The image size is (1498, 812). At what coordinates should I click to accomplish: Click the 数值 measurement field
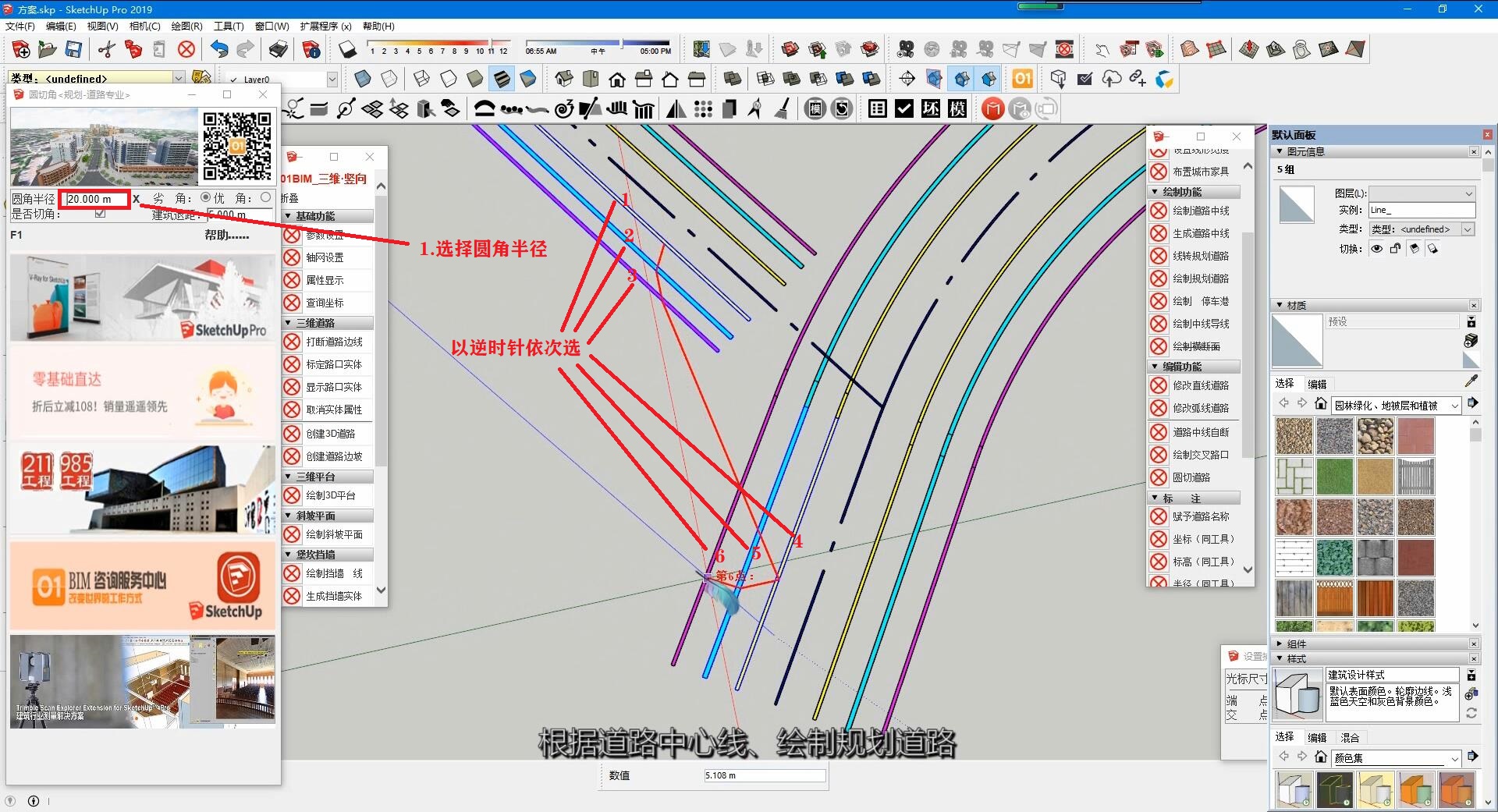(764, 775)
